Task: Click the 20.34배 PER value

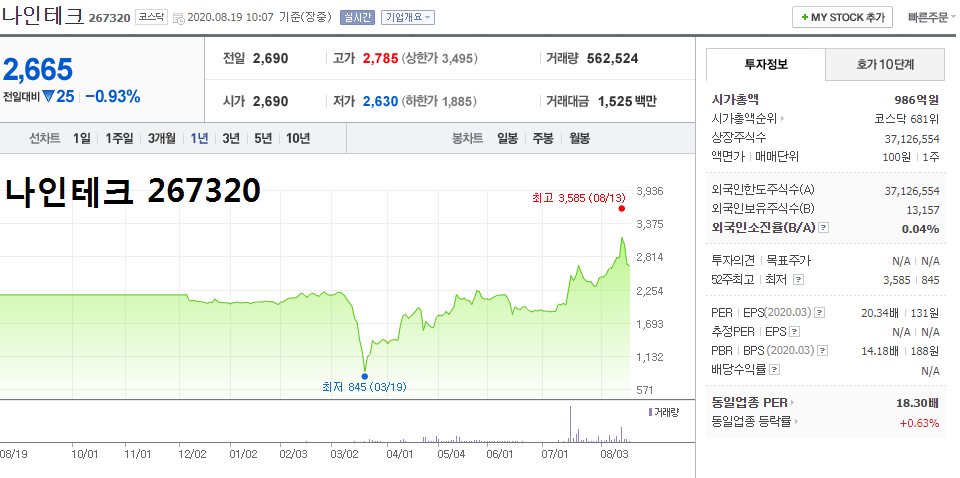Action: [x=880, y=313]
